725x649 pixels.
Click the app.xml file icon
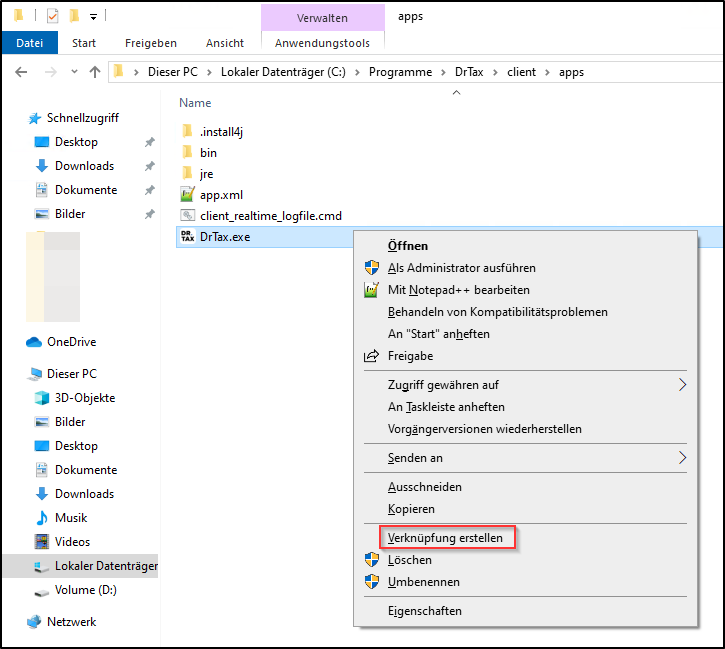click(187, 195)
